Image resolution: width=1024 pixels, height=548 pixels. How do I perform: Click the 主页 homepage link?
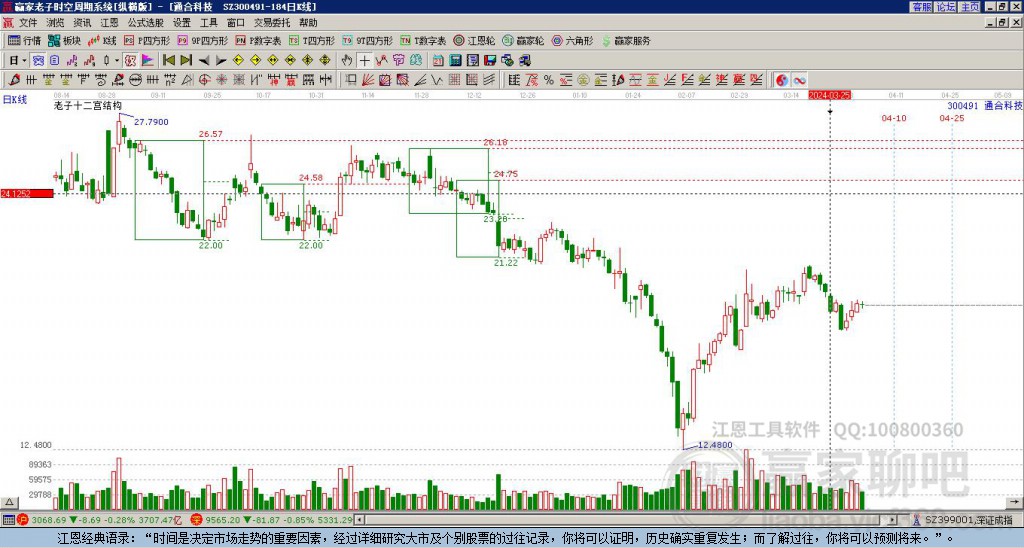970,7
